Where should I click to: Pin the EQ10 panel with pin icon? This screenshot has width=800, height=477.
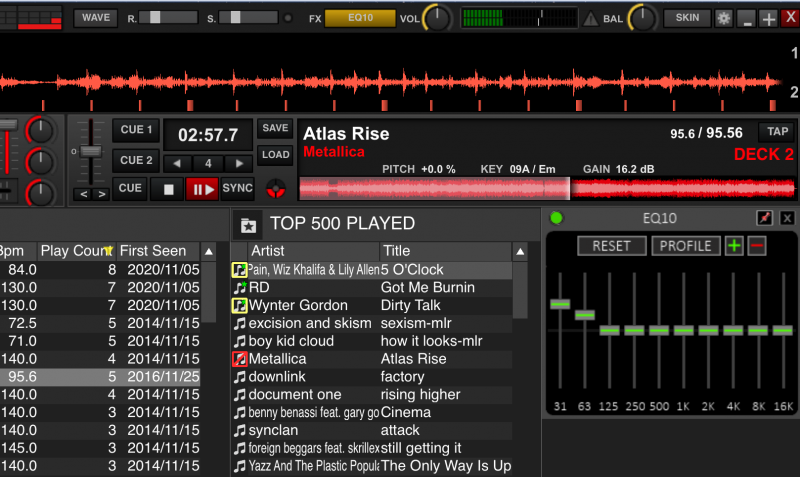764,218
